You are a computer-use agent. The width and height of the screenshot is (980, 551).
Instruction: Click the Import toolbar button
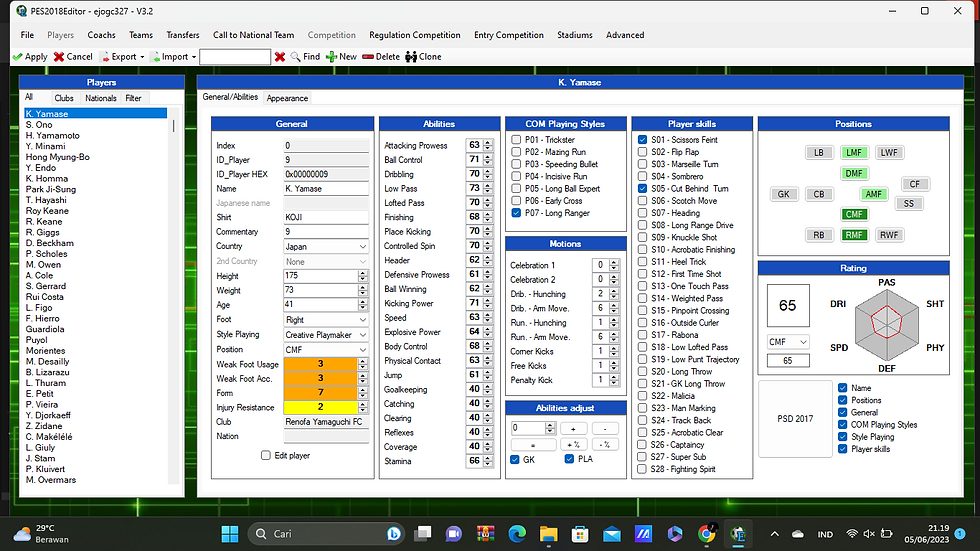coord(169,56)
